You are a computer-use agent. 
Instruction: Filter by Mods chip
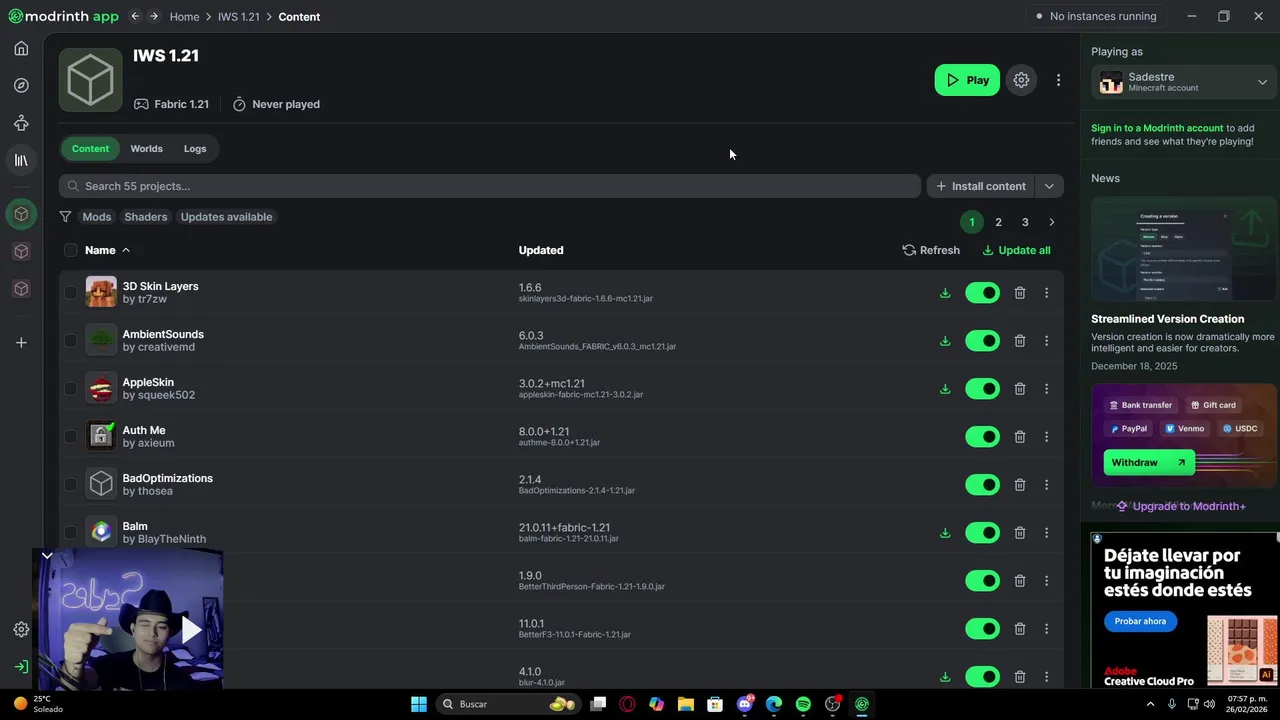97,217
